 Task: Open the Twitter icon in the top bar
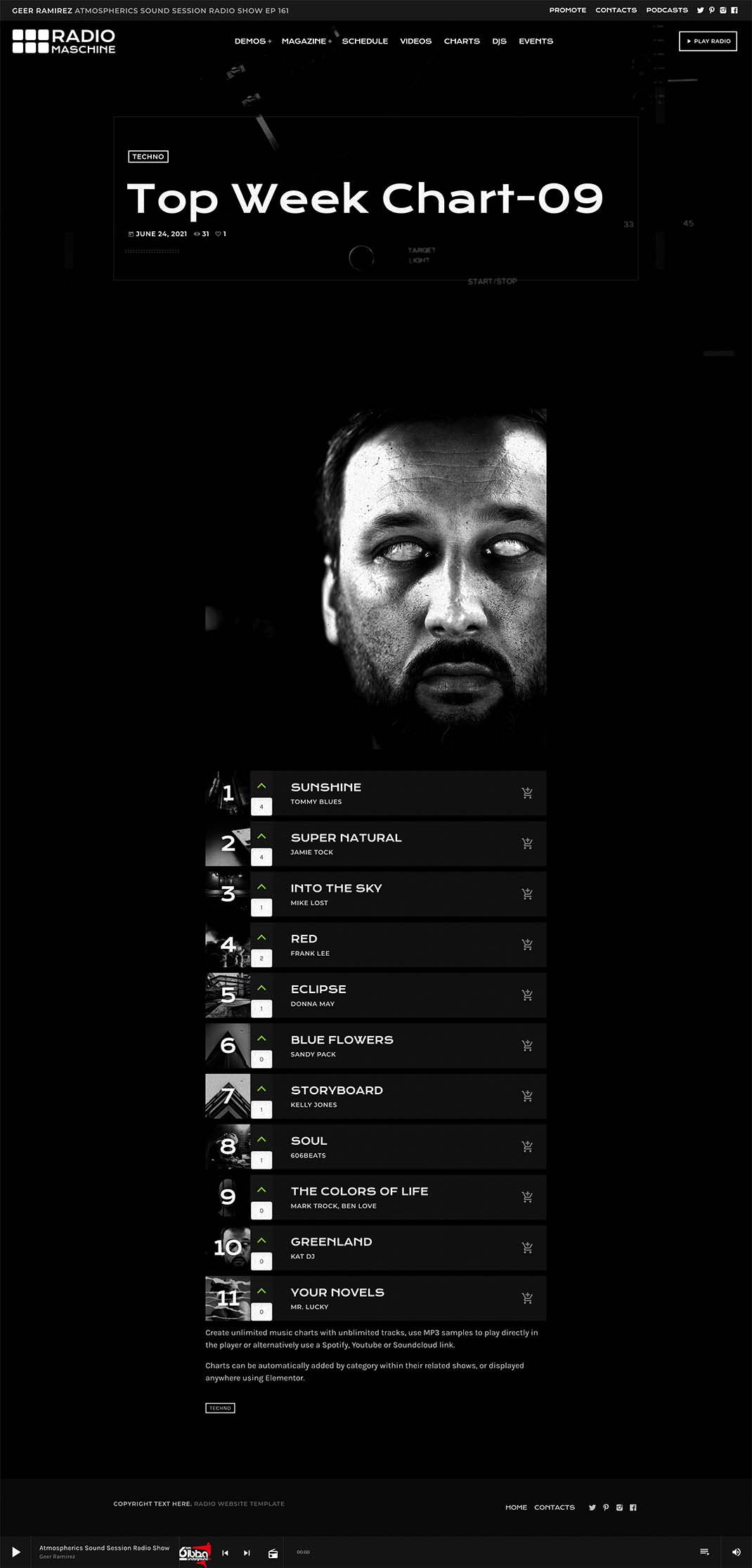700,11
